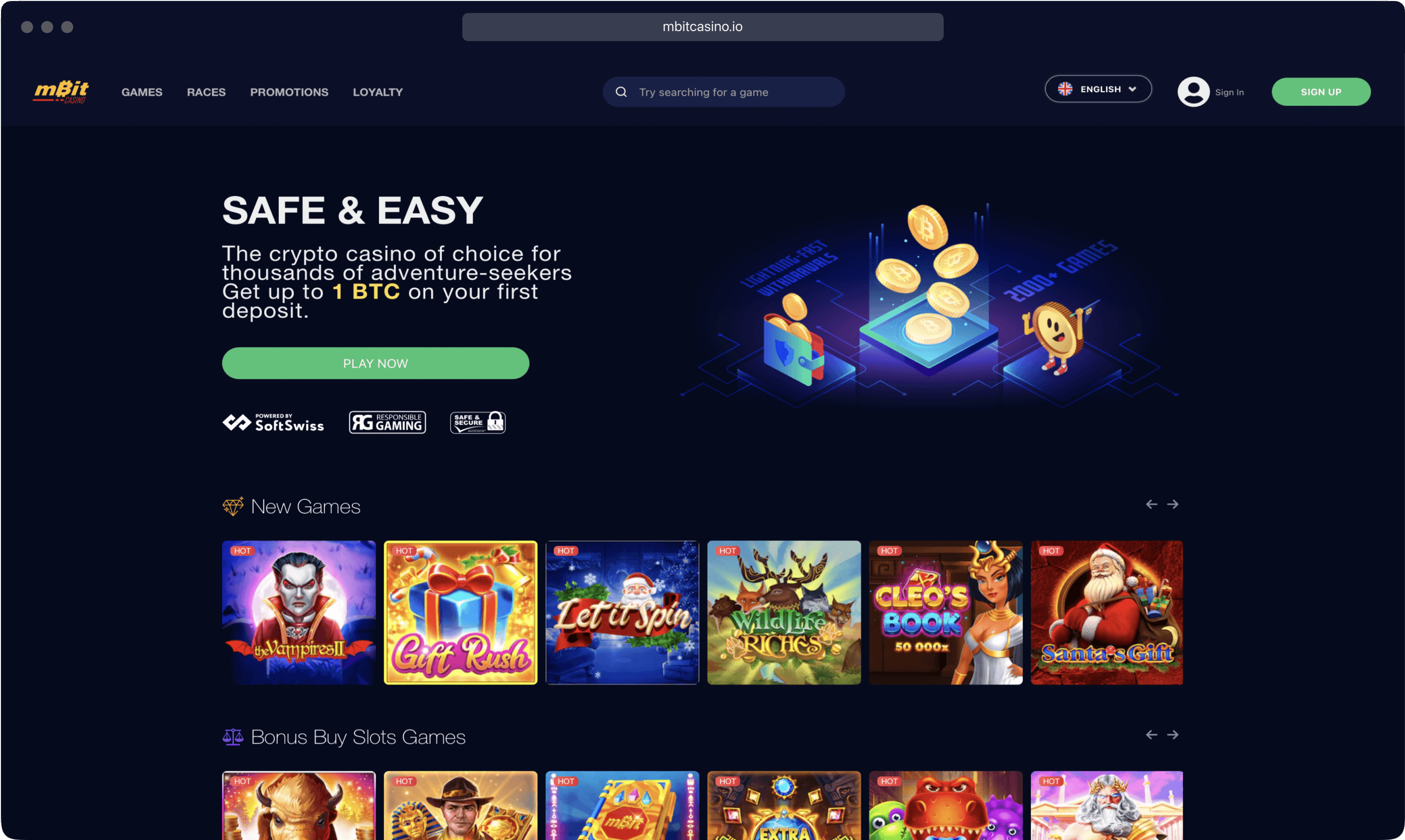Click the green Sign Up button

click(1321, 92)
